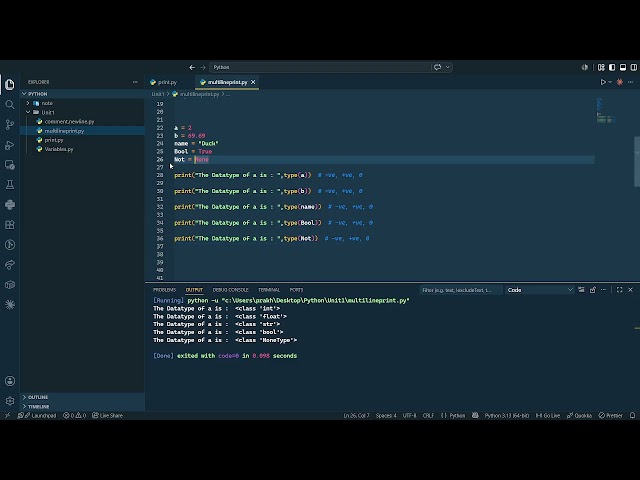Viewport: 640px width, 480px height.
Task: Click Live Share in the status bar
Action: [107, 416]
